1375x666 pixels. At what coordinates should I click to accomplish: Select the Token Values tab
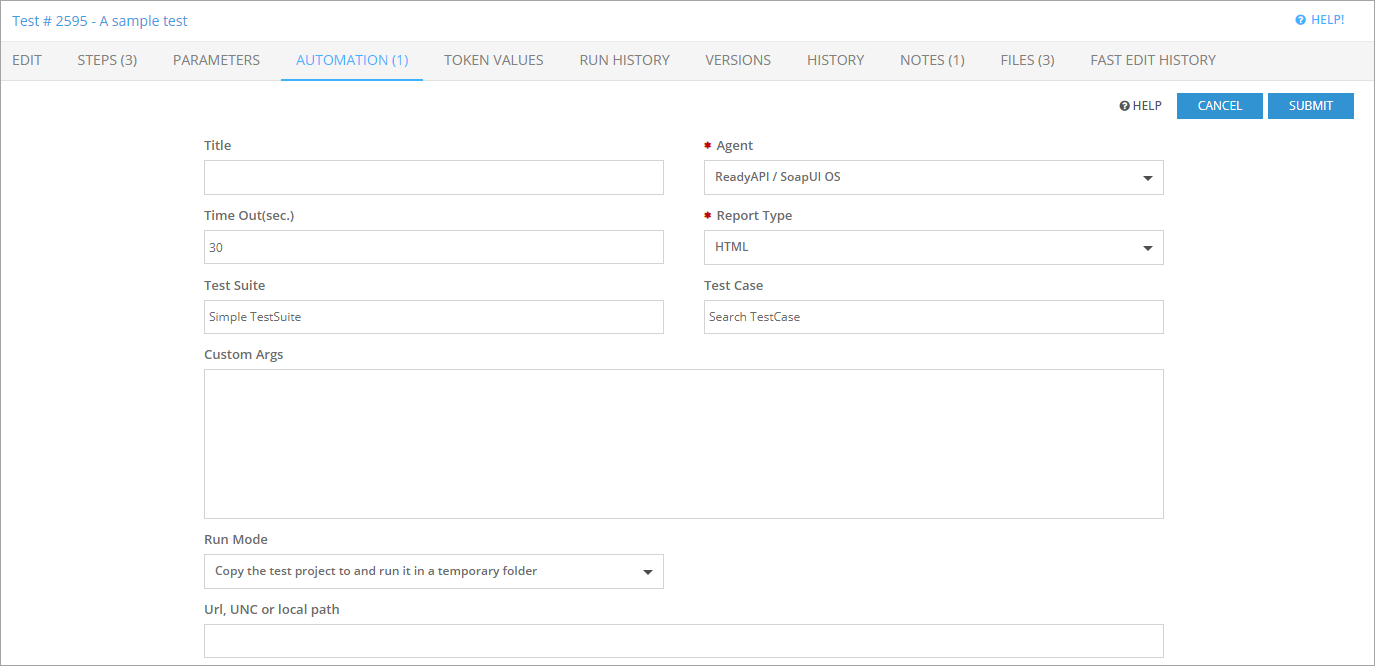[x=493, y=60]
